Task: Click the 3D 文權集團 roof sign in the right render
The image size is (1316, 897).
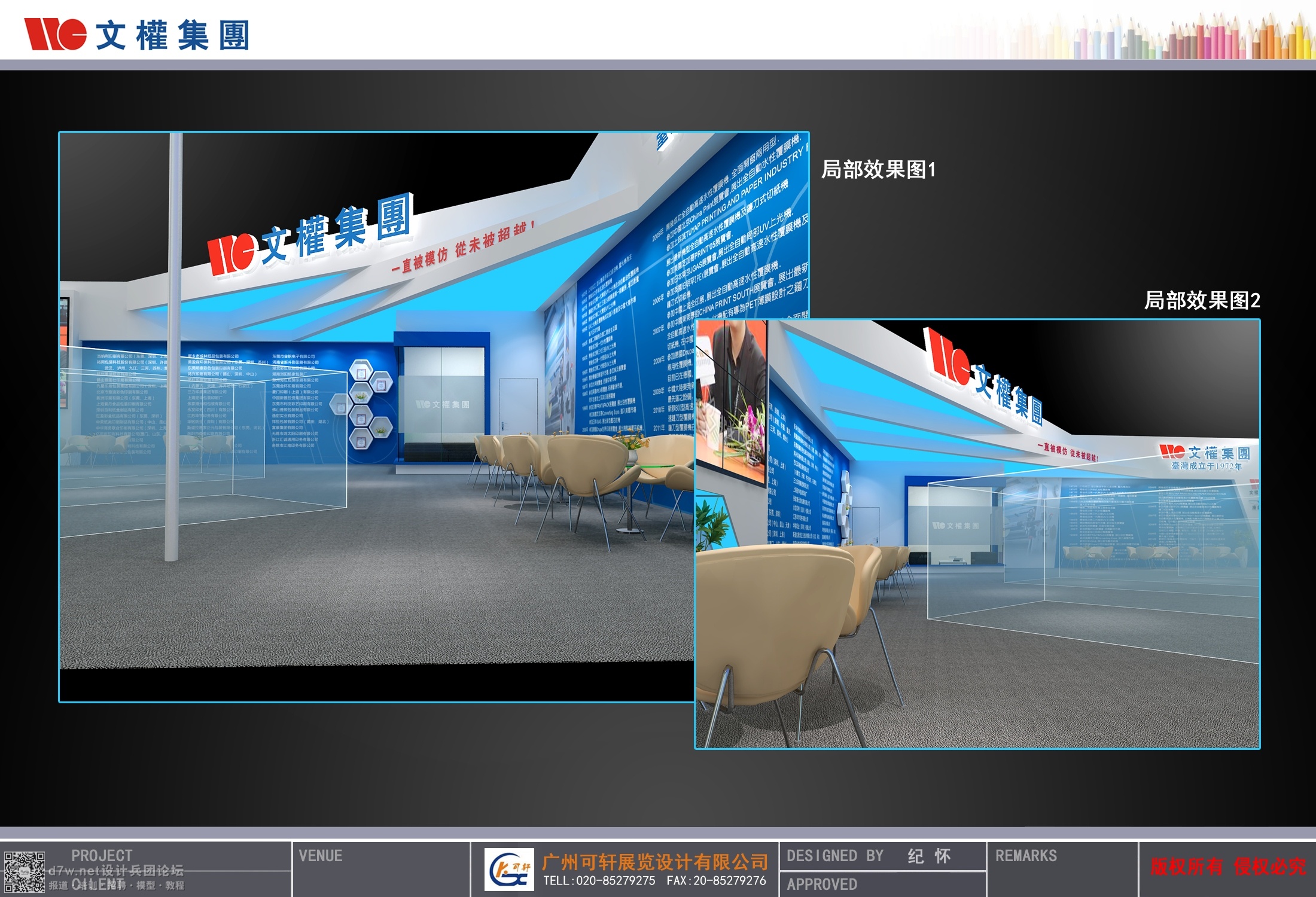Action: coord(984,377)
